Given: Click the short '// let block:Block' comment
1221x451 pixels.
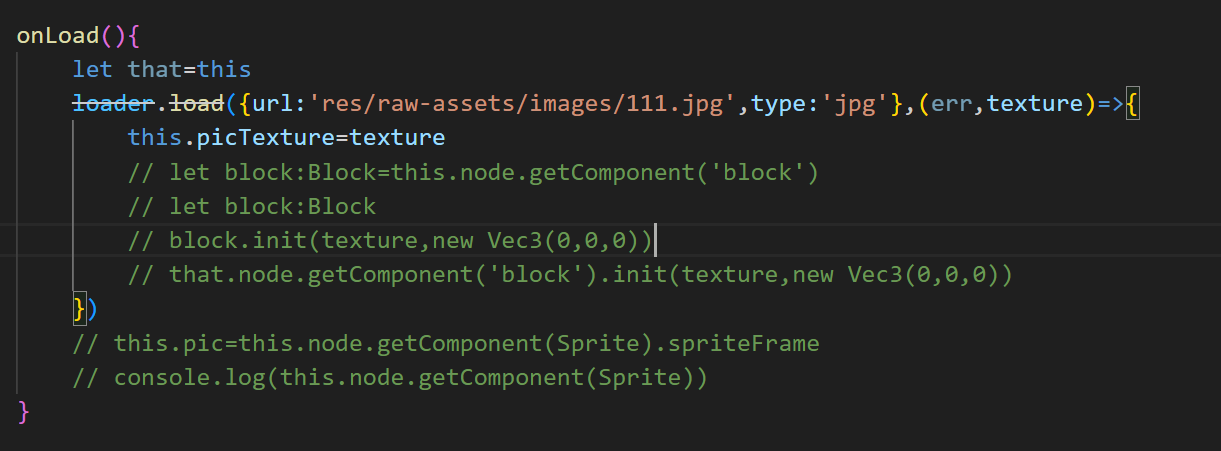Looking at the screenshot, I should point(251,207).
